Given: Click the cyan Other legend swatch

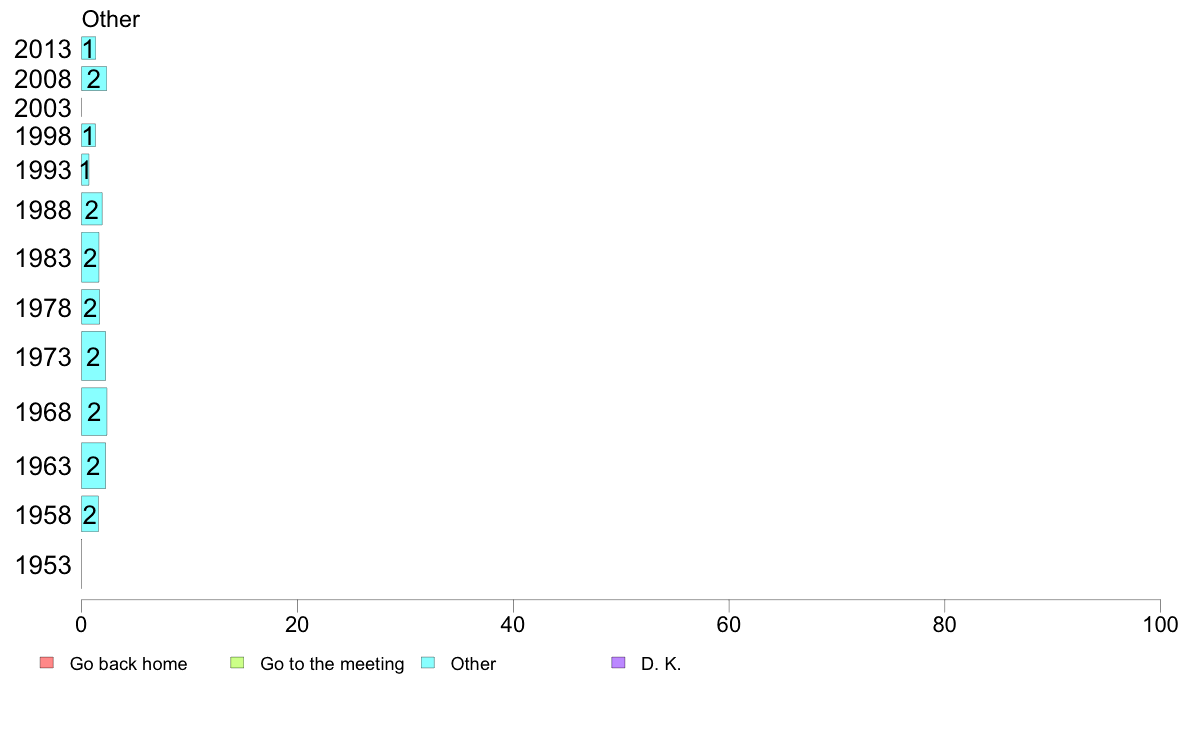Looking at the screenshot, I should pyautogui.click(x=428, y=663).
